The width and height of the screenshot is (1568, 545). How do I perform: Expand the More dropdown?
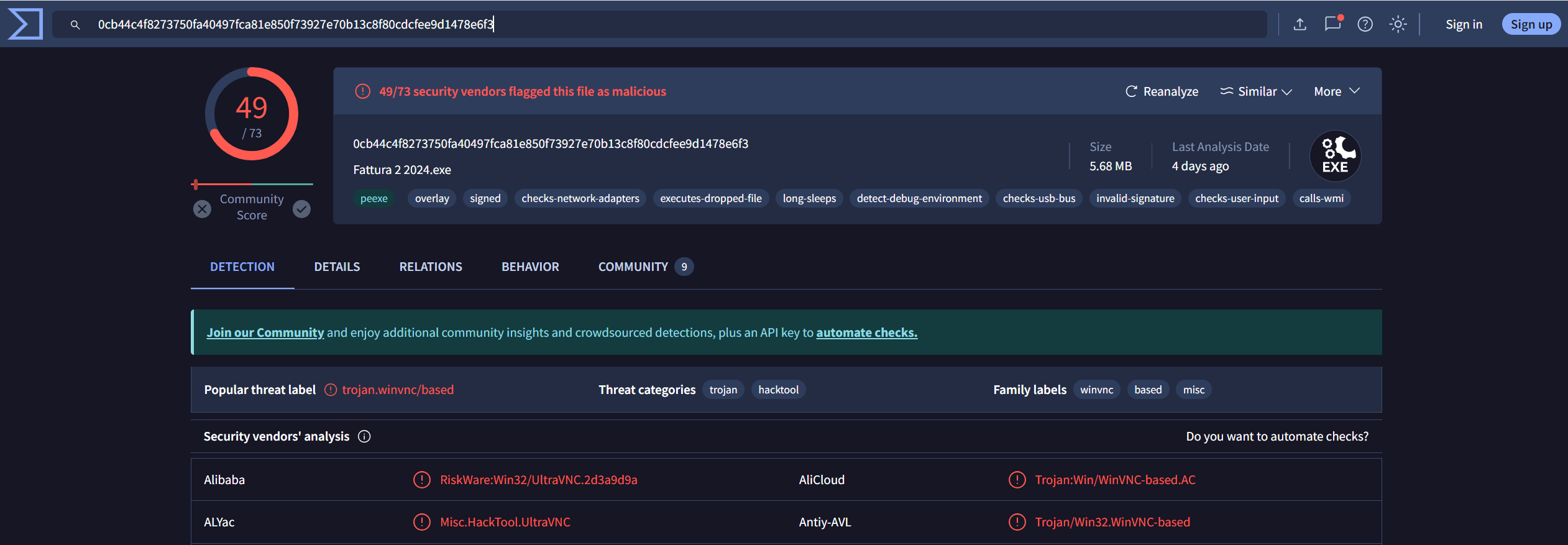[x=1337, y=91]
